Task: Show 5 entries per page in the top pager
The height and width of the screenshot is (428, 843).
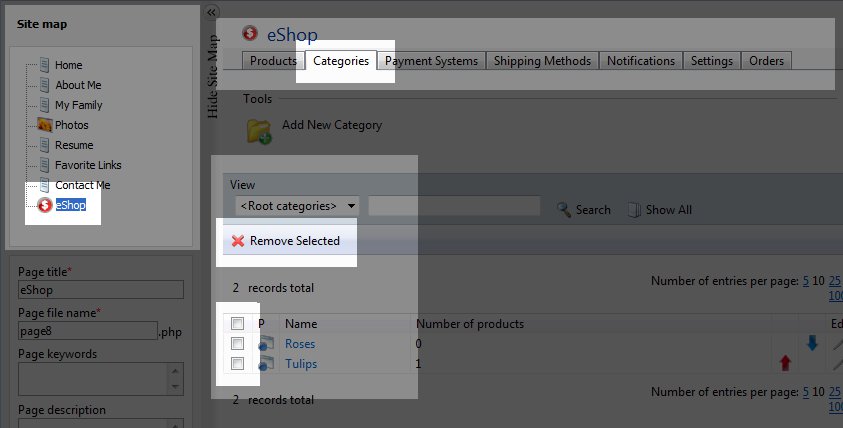Action: (x=806, y=281)
